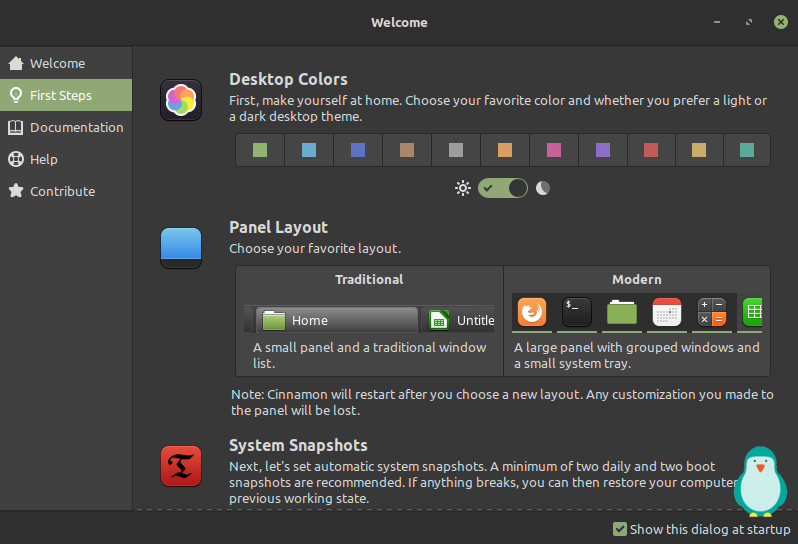Choose the light blue desktop color

click(x=309, y=150)
